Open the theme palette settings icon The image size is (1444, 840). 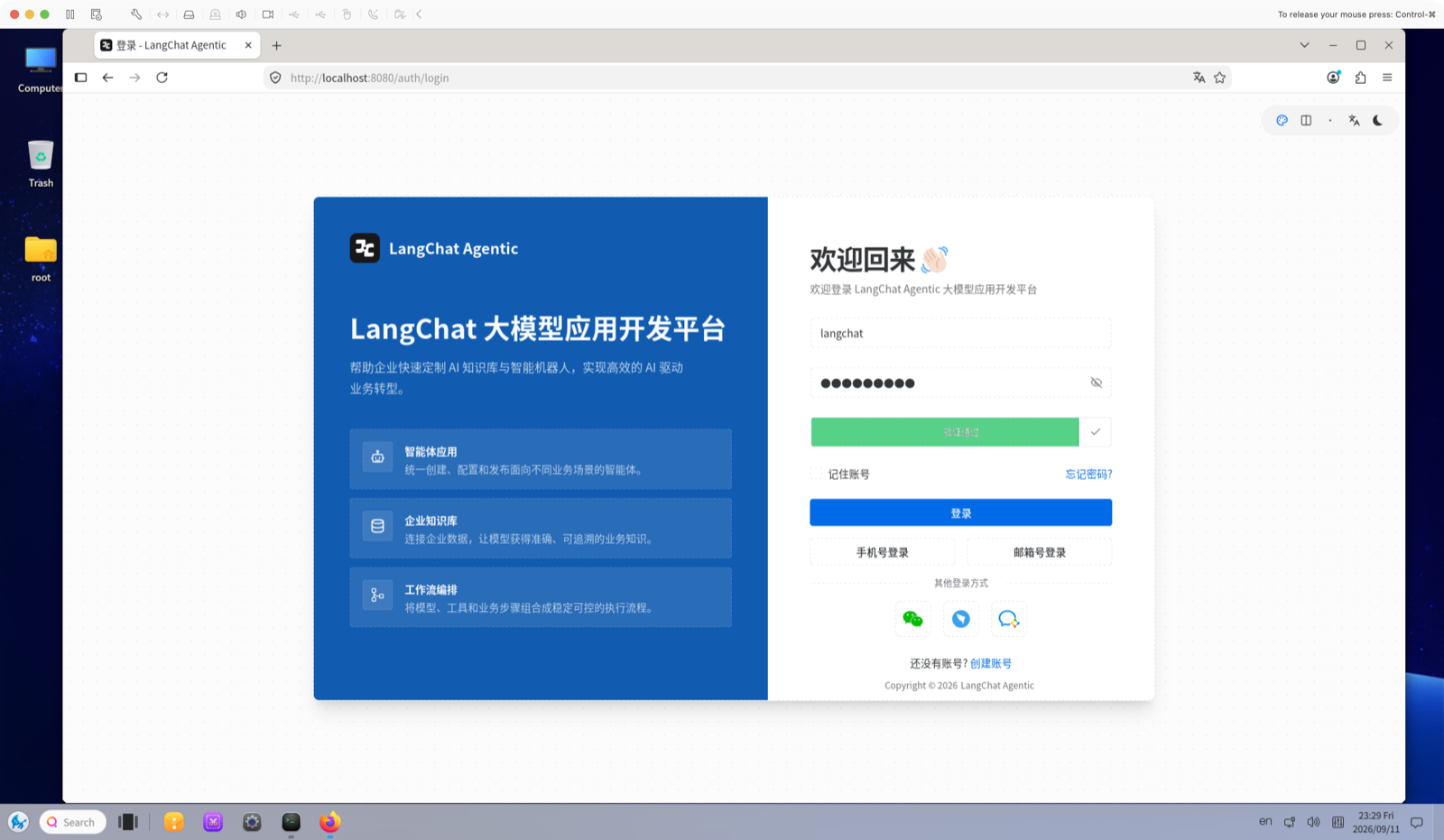(1282, 120)
